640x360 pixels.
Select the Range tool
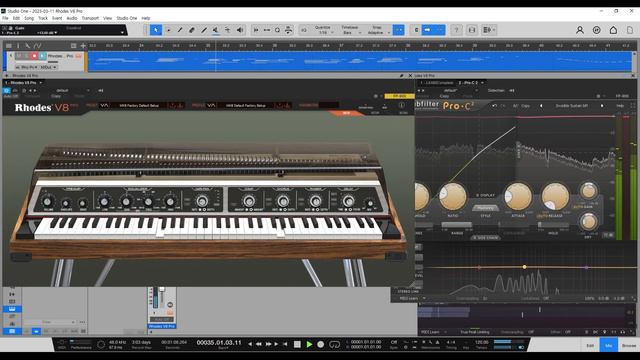coord(169,30)
